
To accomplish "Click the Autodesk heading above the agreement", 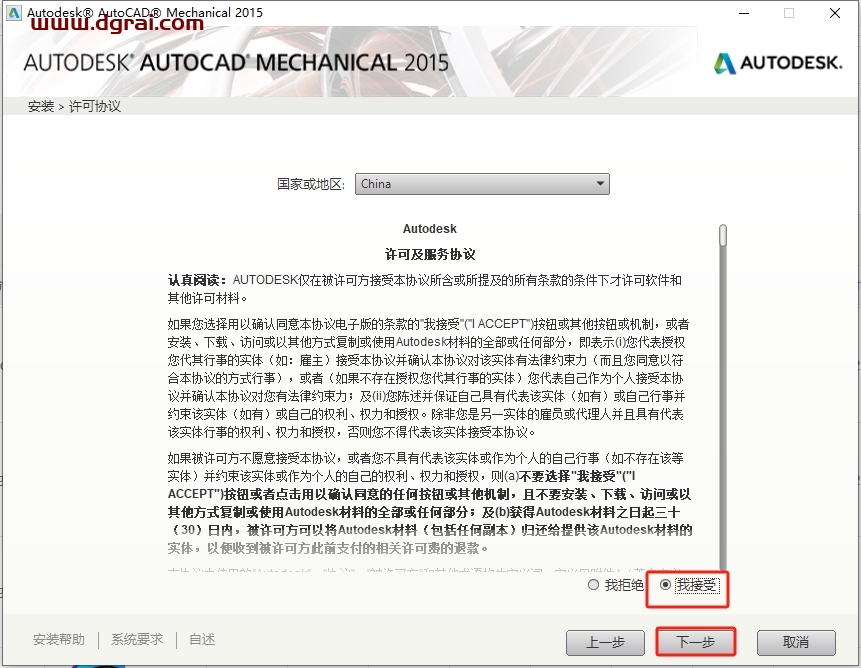I will (430, 228).
